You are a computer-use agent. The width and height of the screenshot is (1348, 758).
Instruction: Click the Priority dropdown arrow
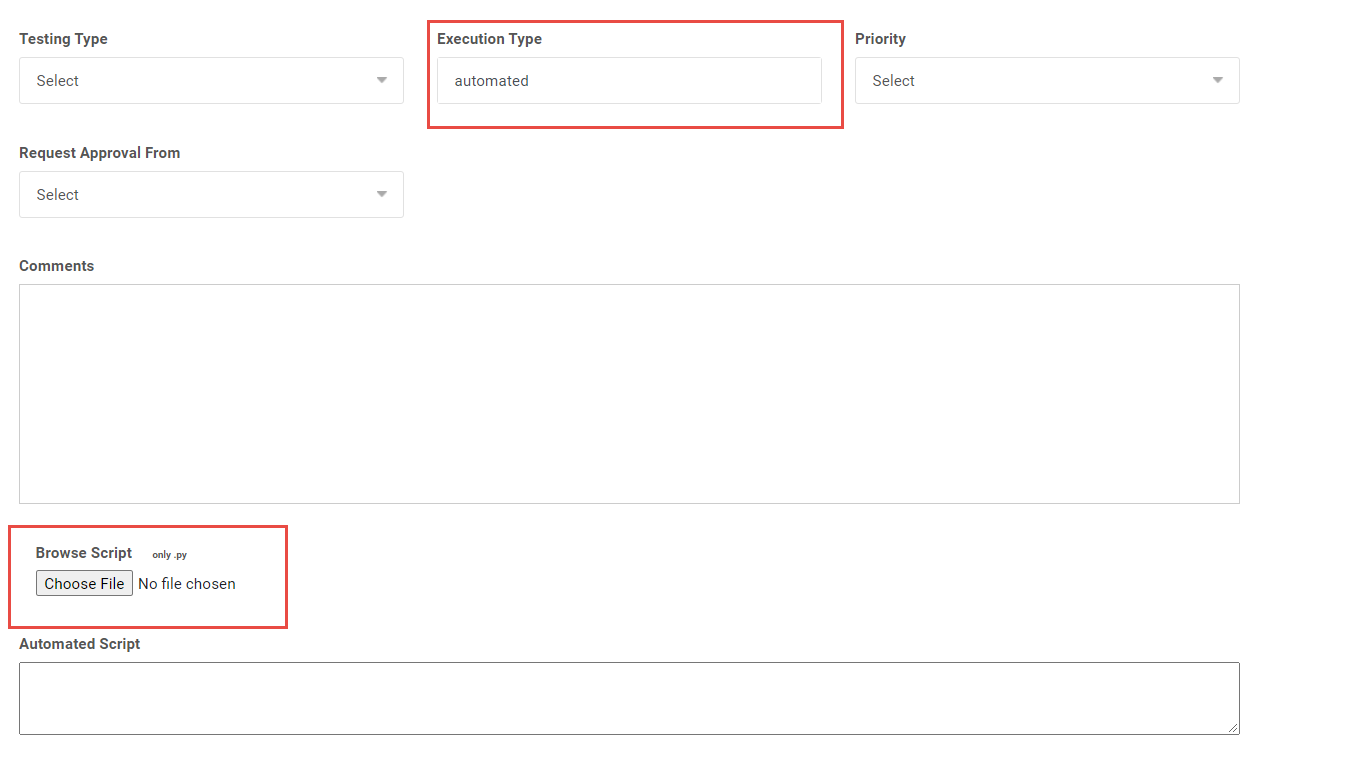coord(1218,80)
